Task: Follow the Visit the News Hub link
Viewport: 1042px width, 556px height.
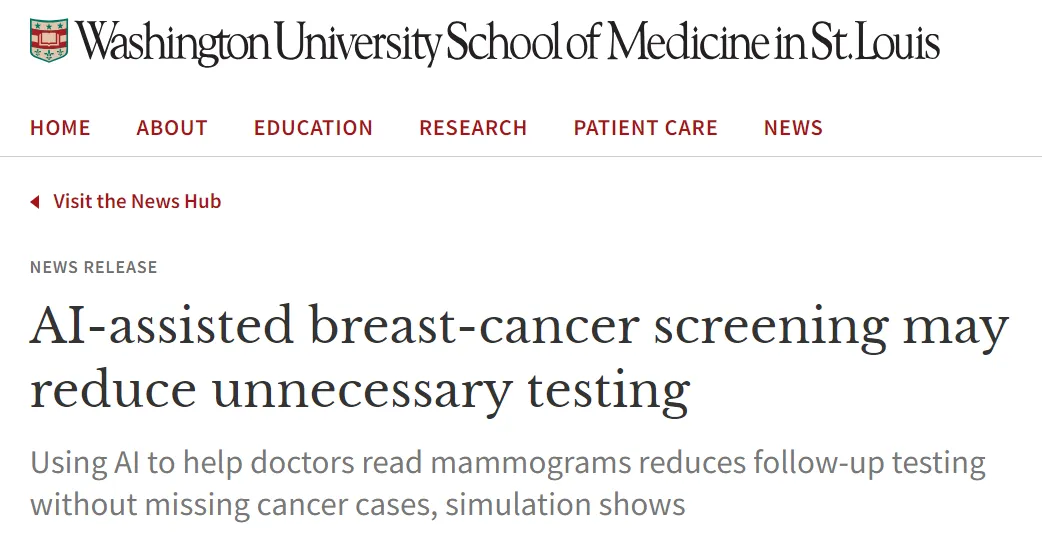Action: click(138, 201)
